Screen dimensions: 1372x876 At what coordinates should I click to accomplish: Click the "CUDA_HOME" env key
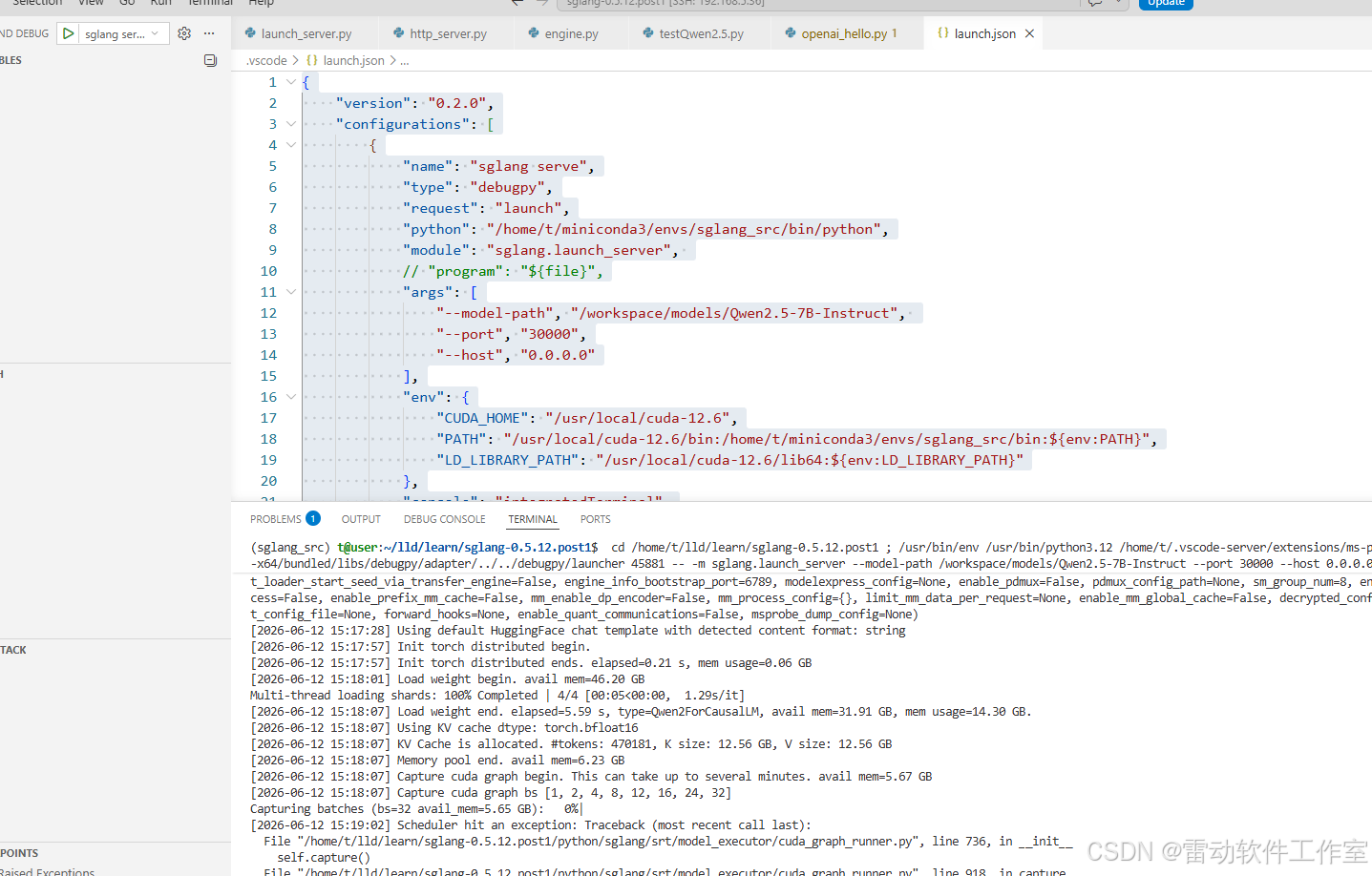(482, 418)
